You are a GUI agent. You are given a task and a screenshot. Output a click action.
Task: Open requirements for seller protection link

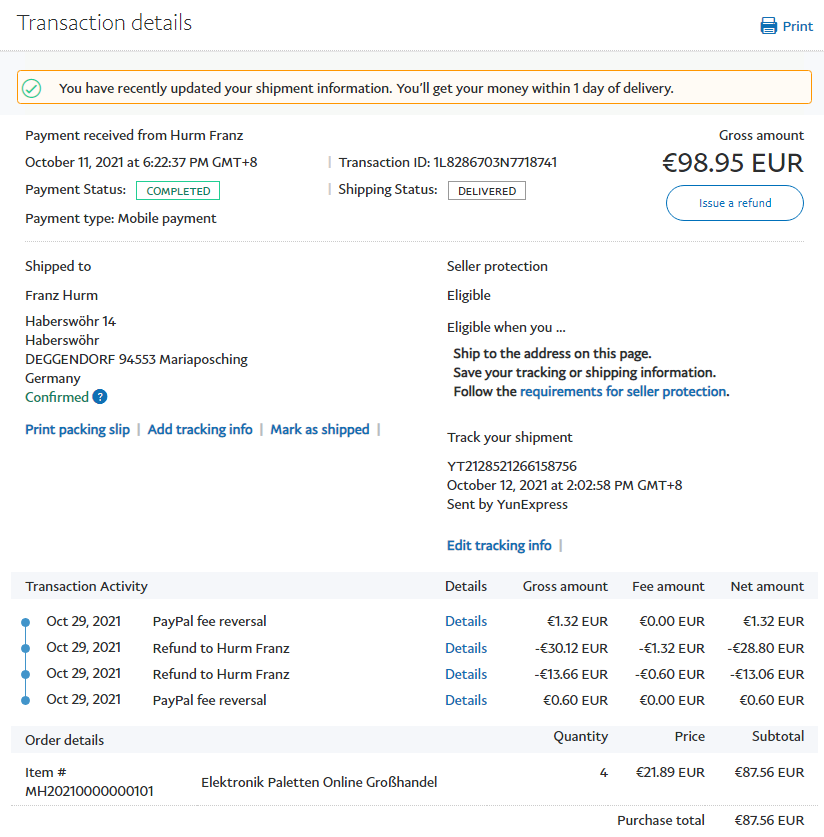623,391
